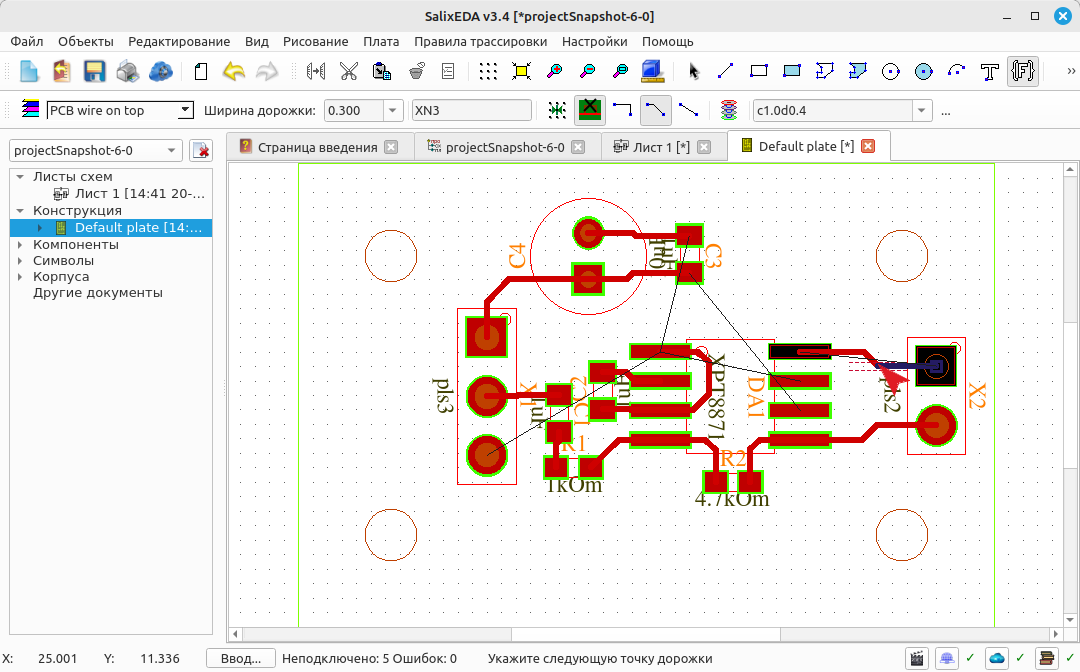Undo the last action
1080x672 pixels.
pyautogui.click(x=234, y=71)
